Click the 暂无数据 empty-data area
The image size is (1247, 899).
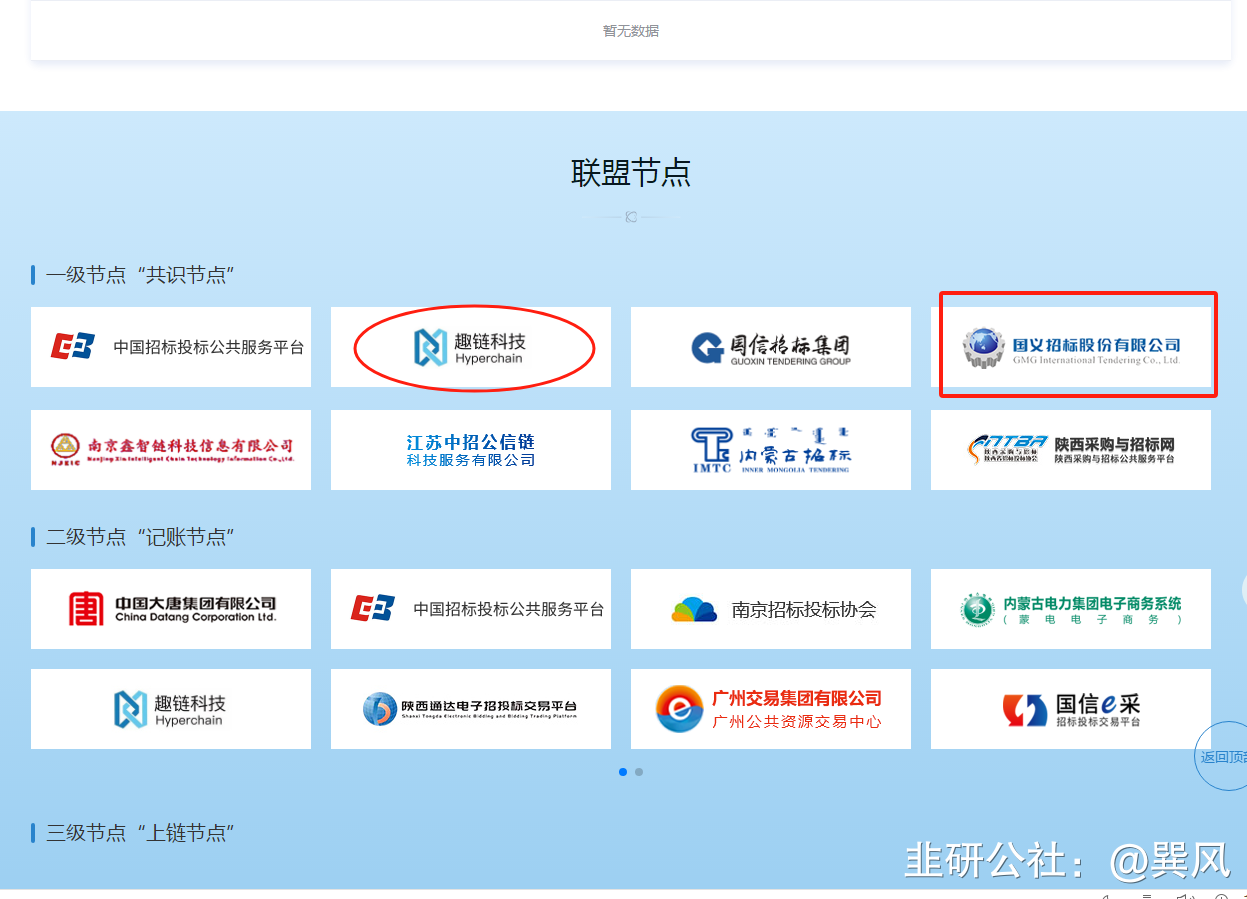click(x=630, y=30)
